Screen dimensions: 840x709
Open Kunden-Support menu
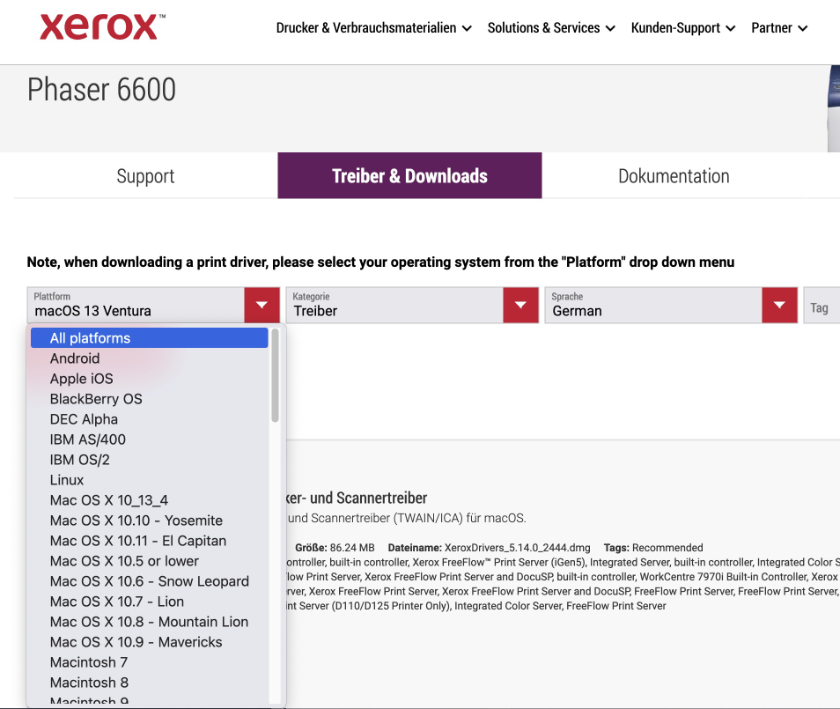(x=682, y=28)
